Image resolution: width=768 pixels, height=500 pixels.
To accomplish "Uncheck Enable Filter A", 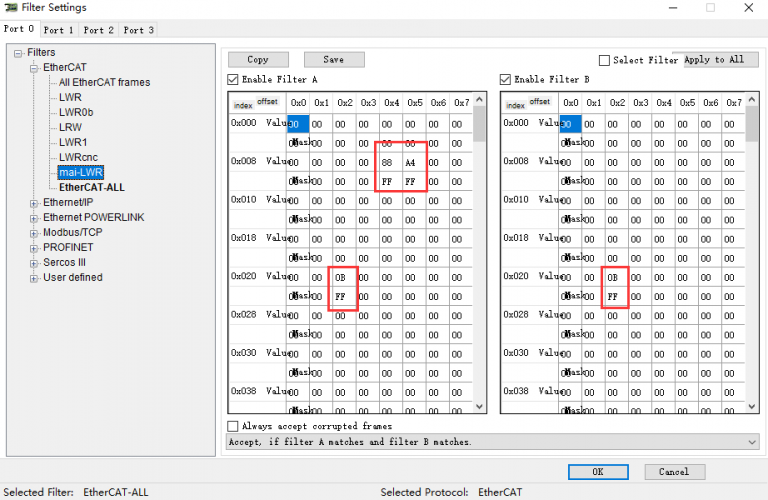I will tap(234, 79).
